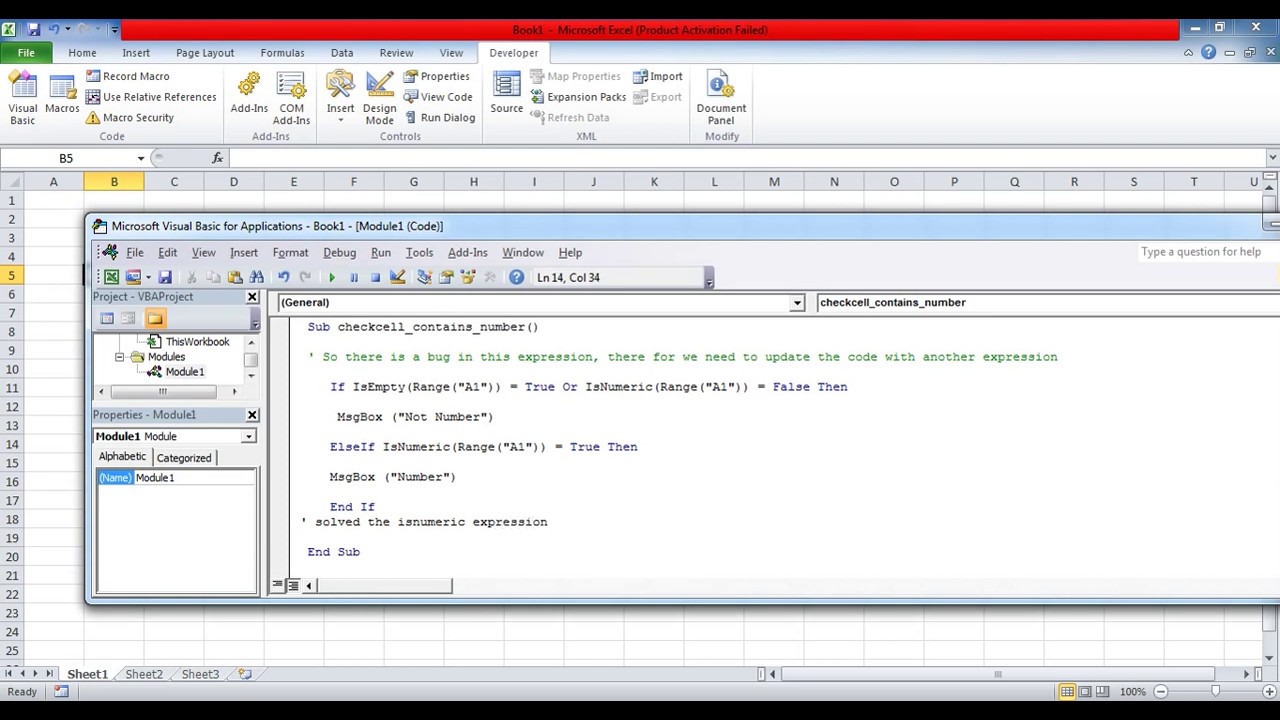Select ThisWorkbook in the project tree
Image resolution: width=1280 pixels, height=720 pixels.
click(198, 342)
